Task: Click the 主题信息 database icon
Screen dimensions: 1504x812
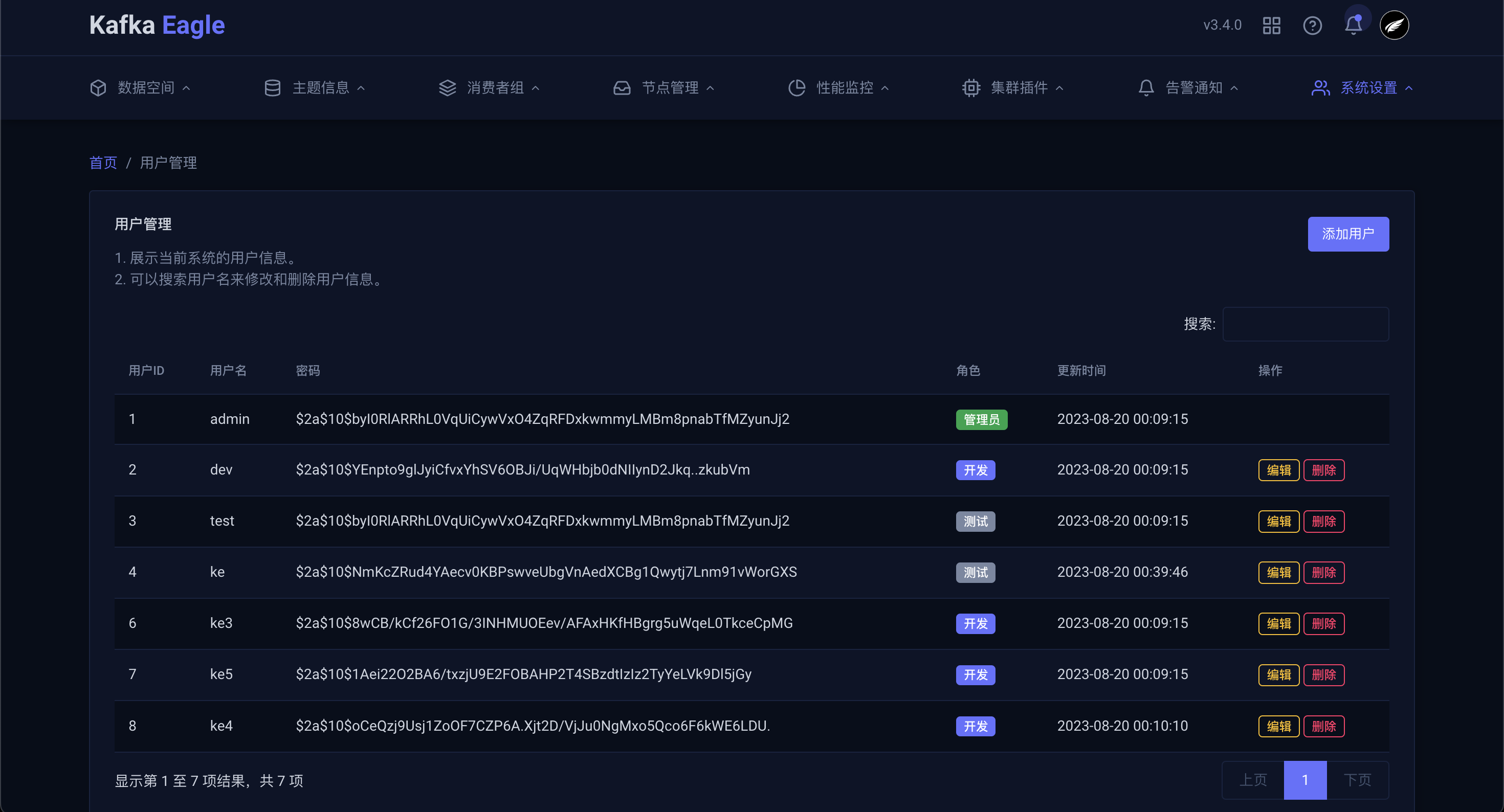Action: (x=272, y=88)
